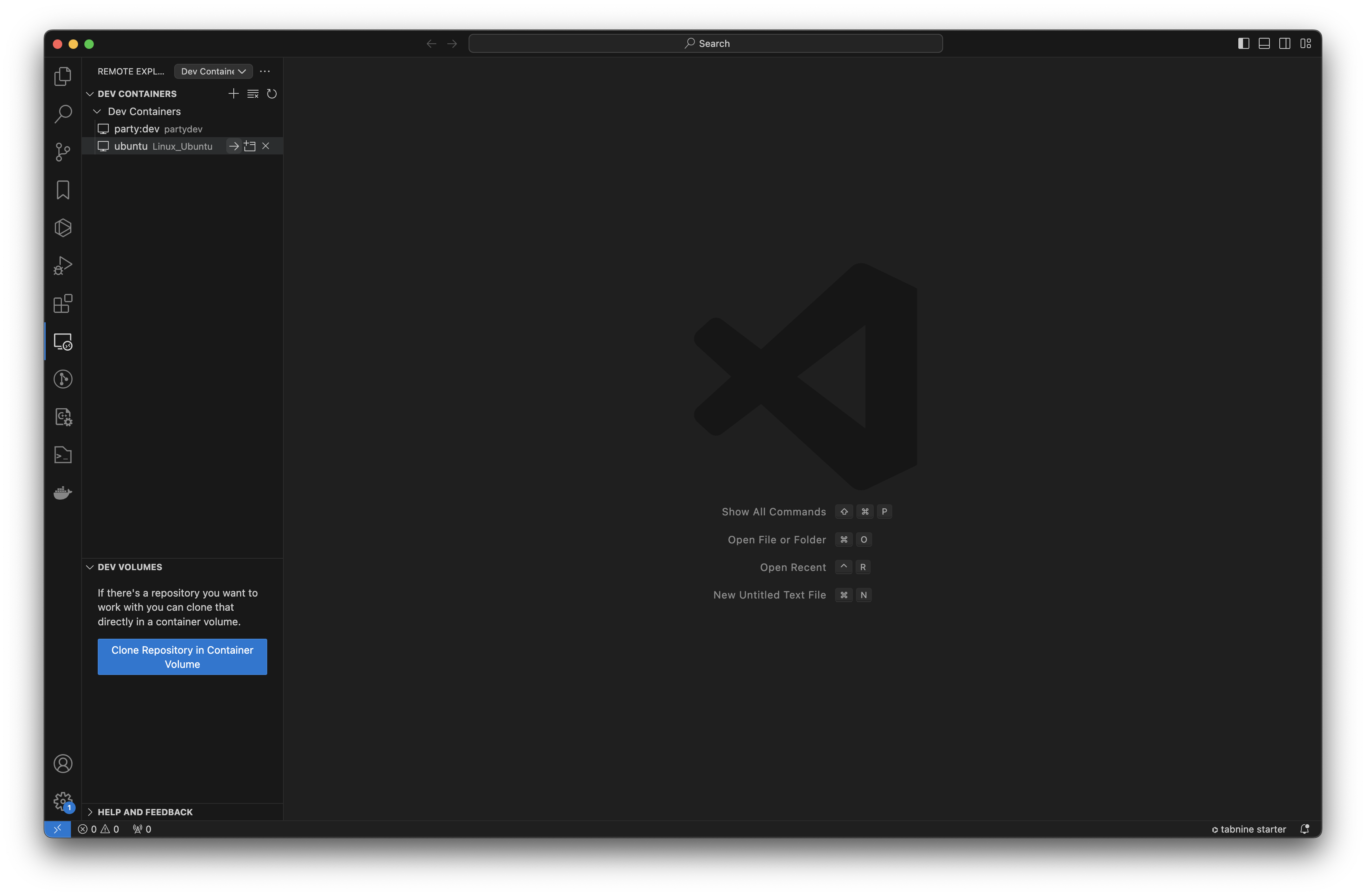Attach ubuntu container in new window icon
The height and width of the screenshot is (896, 1366).
[x=249, y=146]
